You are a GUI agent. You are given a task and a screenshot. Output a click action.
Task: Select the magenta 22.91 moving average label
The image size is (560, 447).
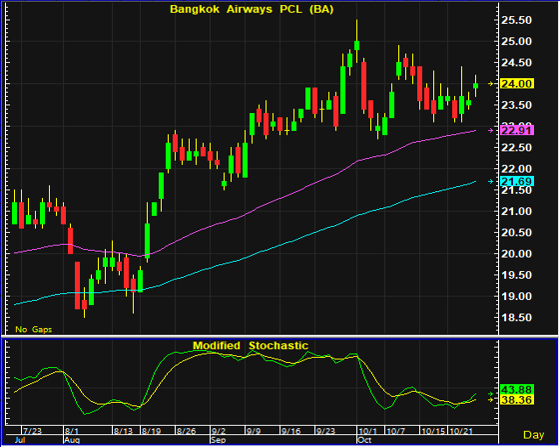[516, 130]
